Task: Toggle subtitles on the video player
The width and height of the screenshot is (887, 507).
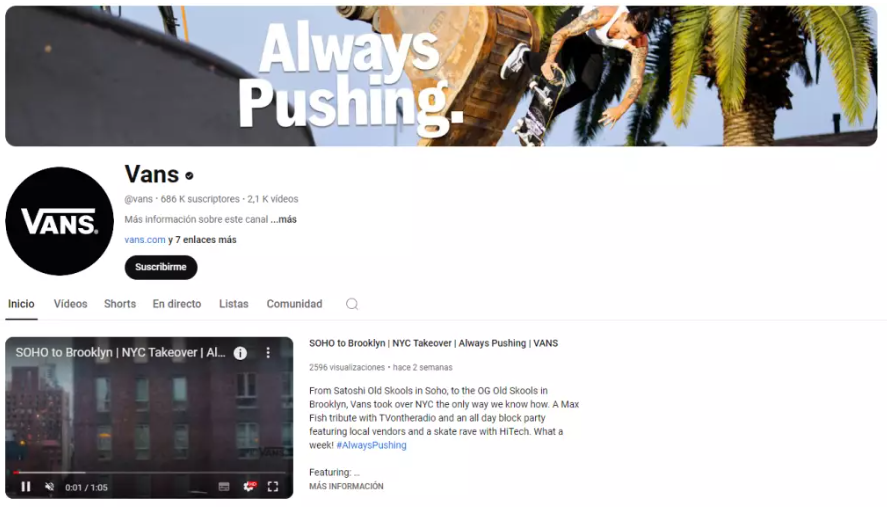Action: coord(224,487)
